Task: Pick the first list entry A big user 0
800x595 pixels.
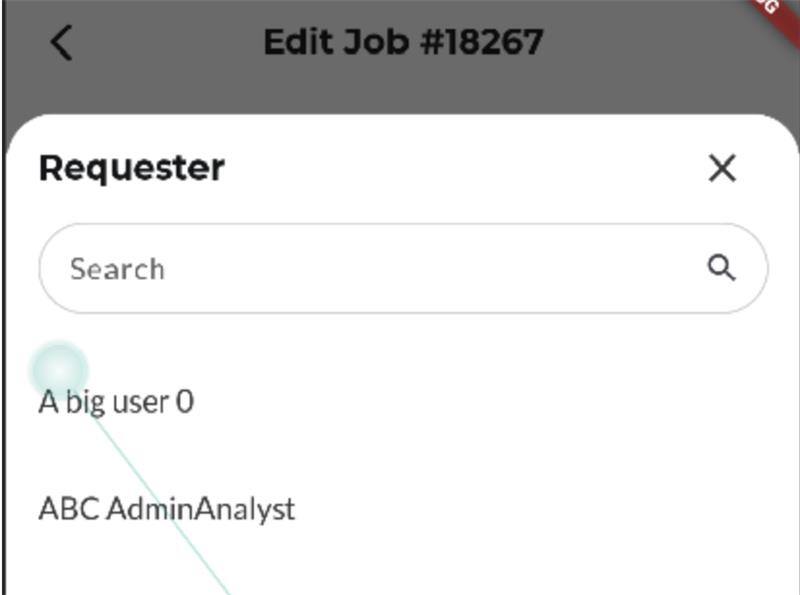Action: pyautogui.click(x=116, y=402)
